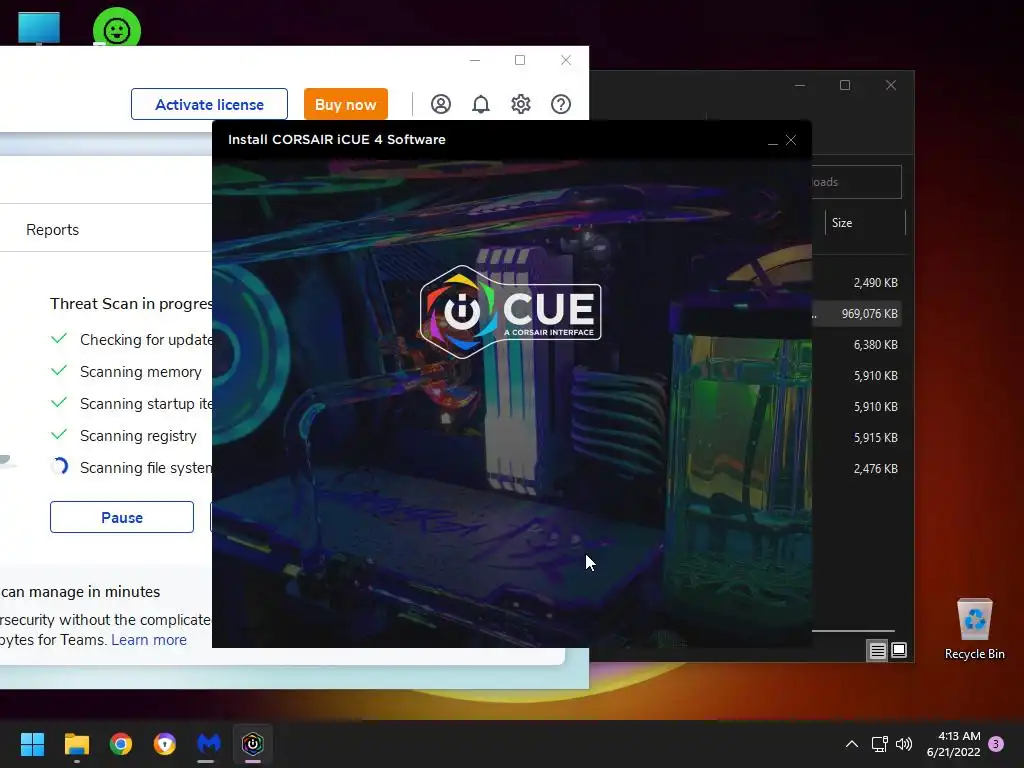Image resolution: width=1024 pixels, height=768 pixels.
Task: Click the File Explorer search box
Action: click(x=856, y=182)
